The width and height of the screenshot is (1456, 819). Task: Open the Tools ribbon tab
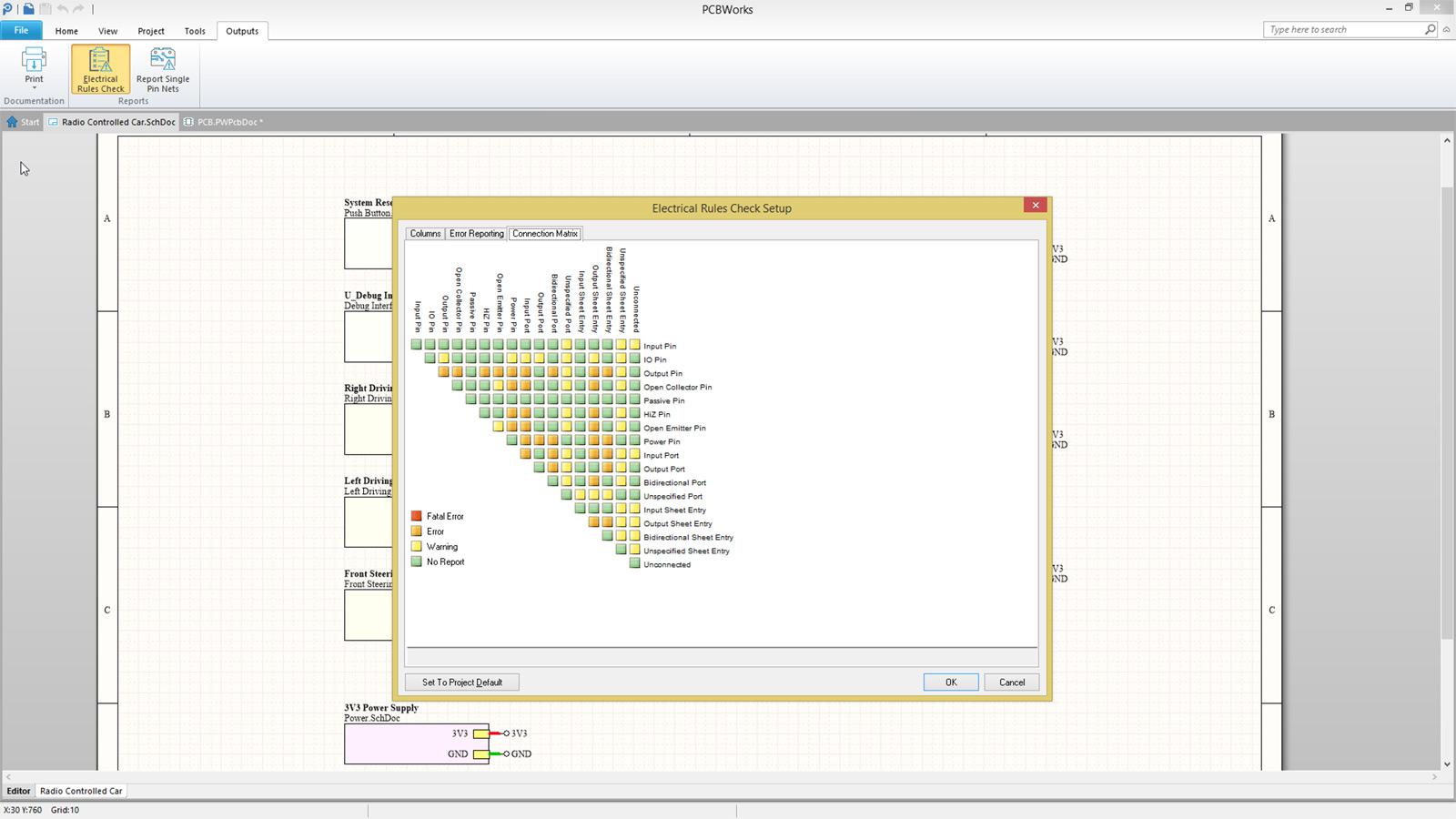pos(195,30)
